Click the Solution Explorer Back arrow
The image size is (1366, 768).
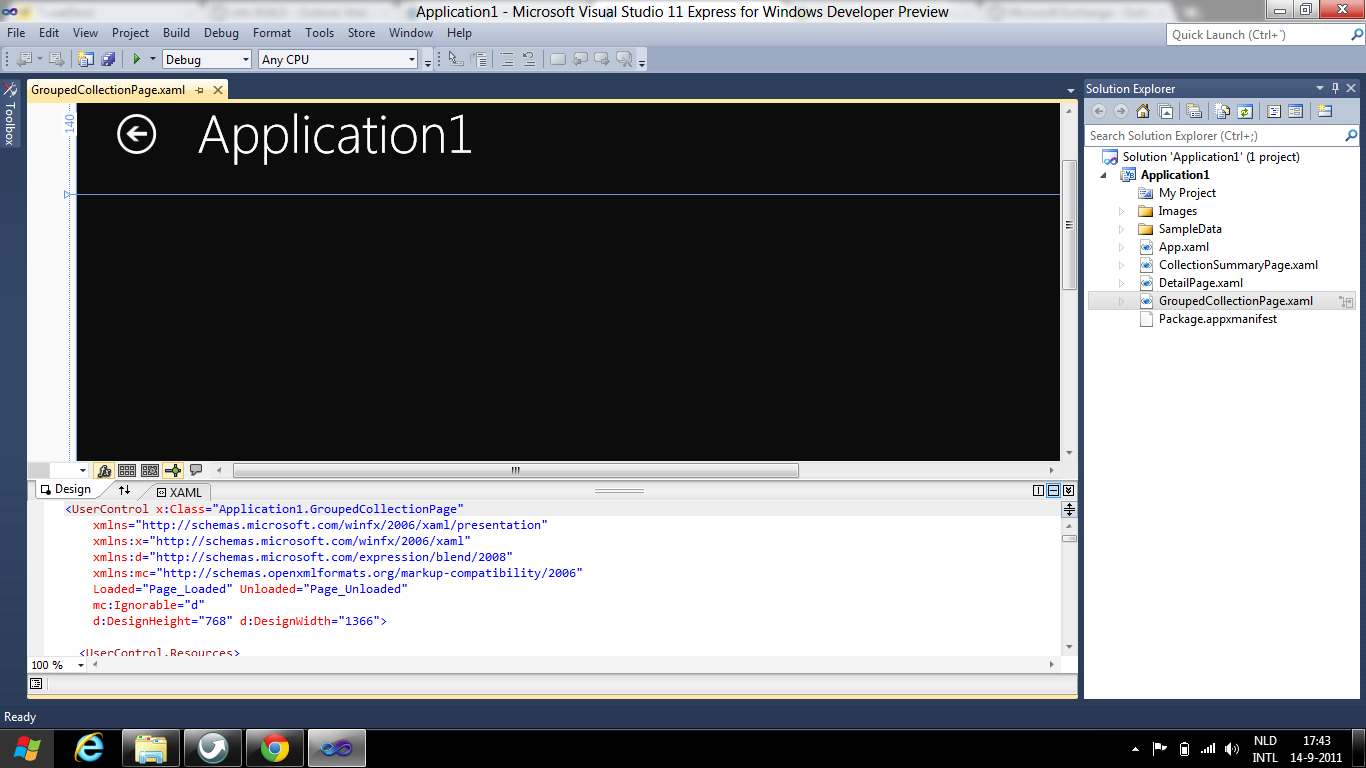[1099, 111]
